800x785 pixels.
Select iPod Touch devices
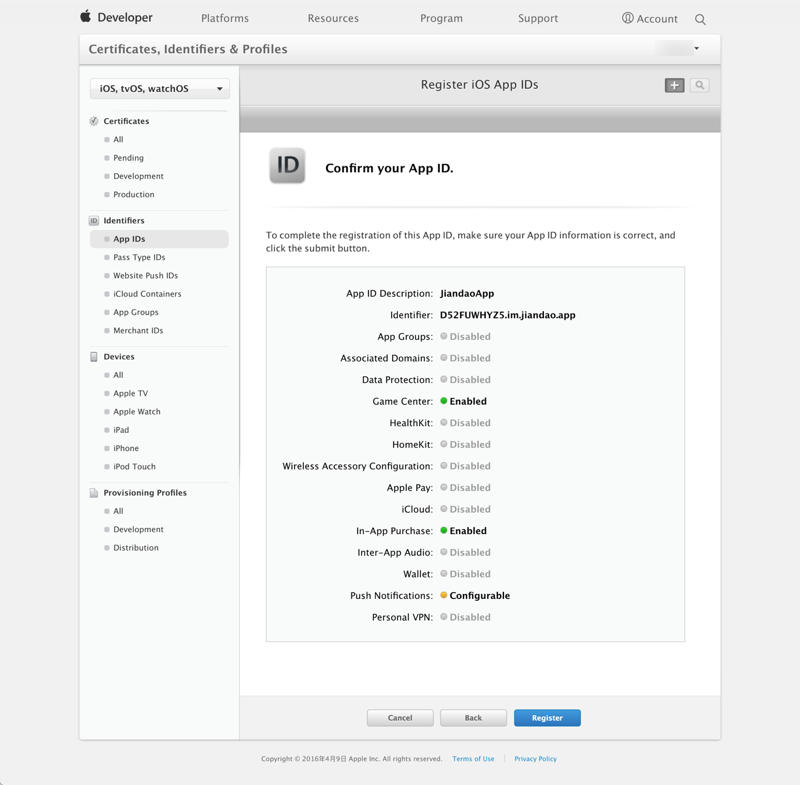click(134, 467)
